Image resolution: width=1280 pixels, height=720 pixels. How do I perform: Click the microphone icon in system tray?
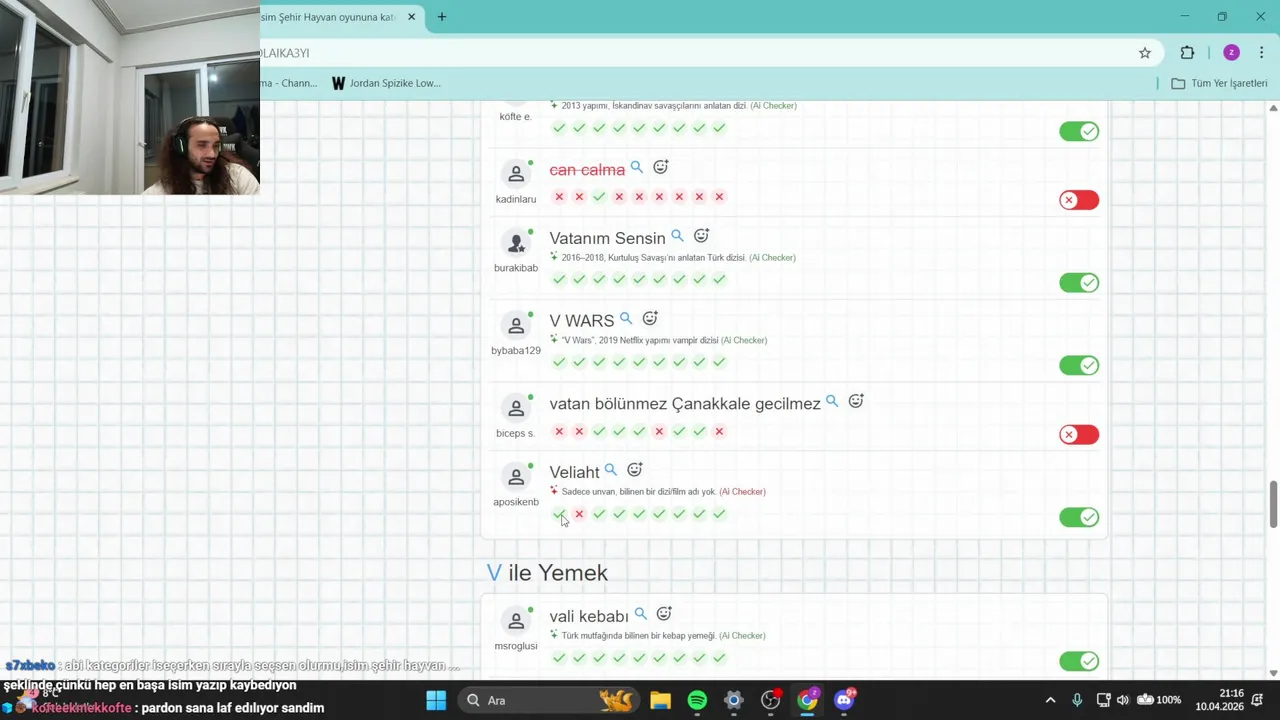point(1077,700)
